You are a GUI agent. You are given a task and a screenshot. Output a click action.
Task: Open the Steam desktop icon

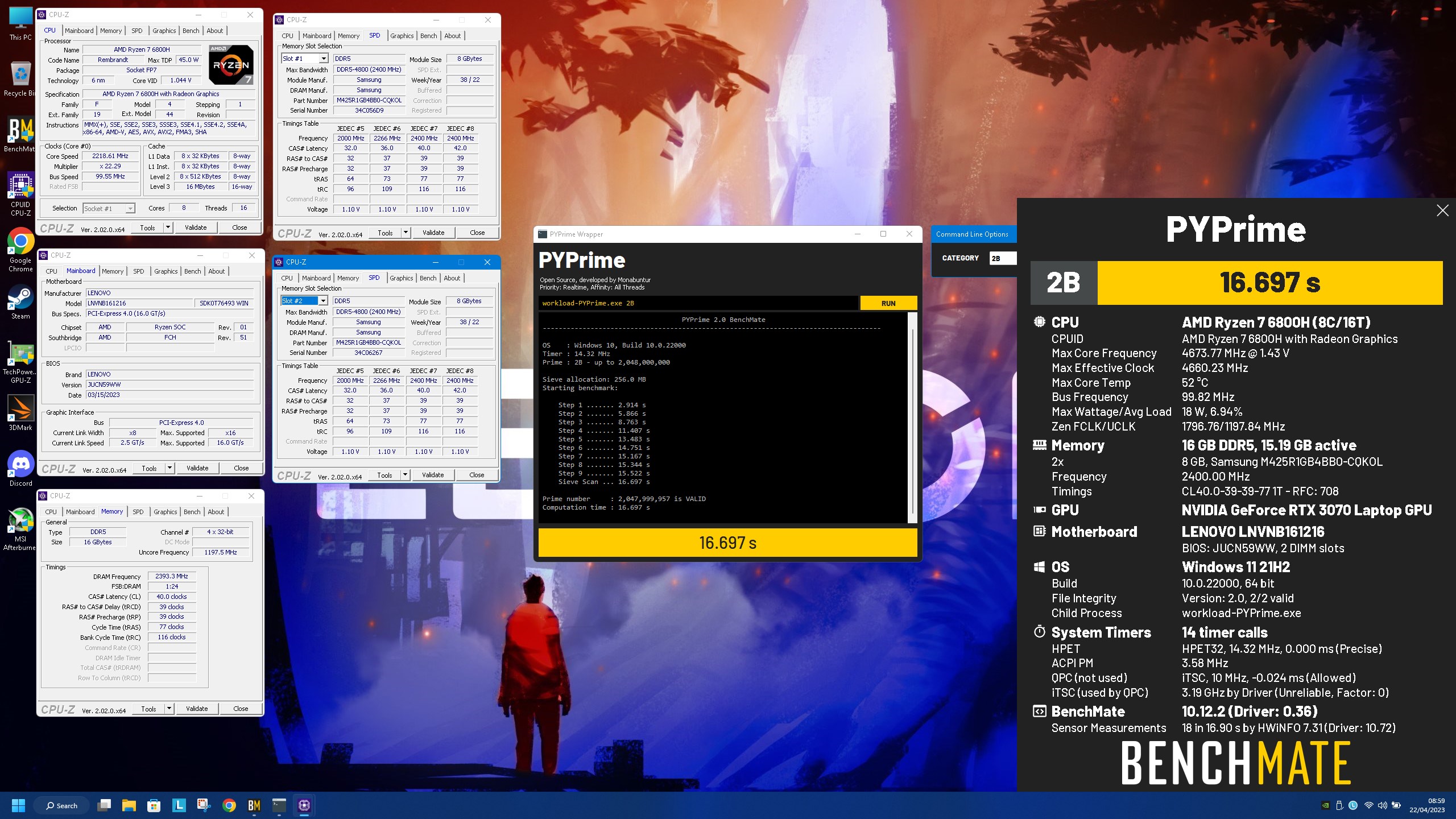[x=20, y=301]
